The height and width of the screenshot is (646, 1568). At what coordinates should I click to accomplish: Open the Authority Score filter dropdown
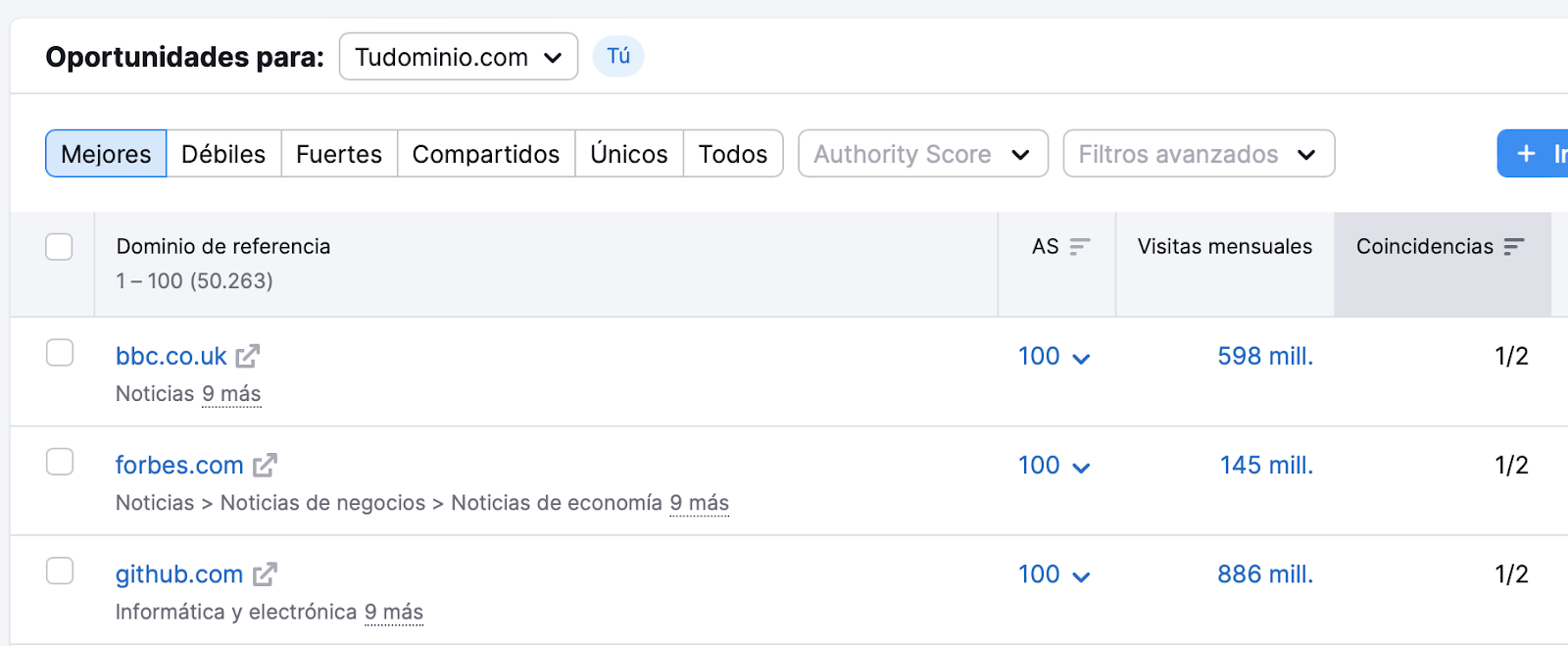(922, 154)
